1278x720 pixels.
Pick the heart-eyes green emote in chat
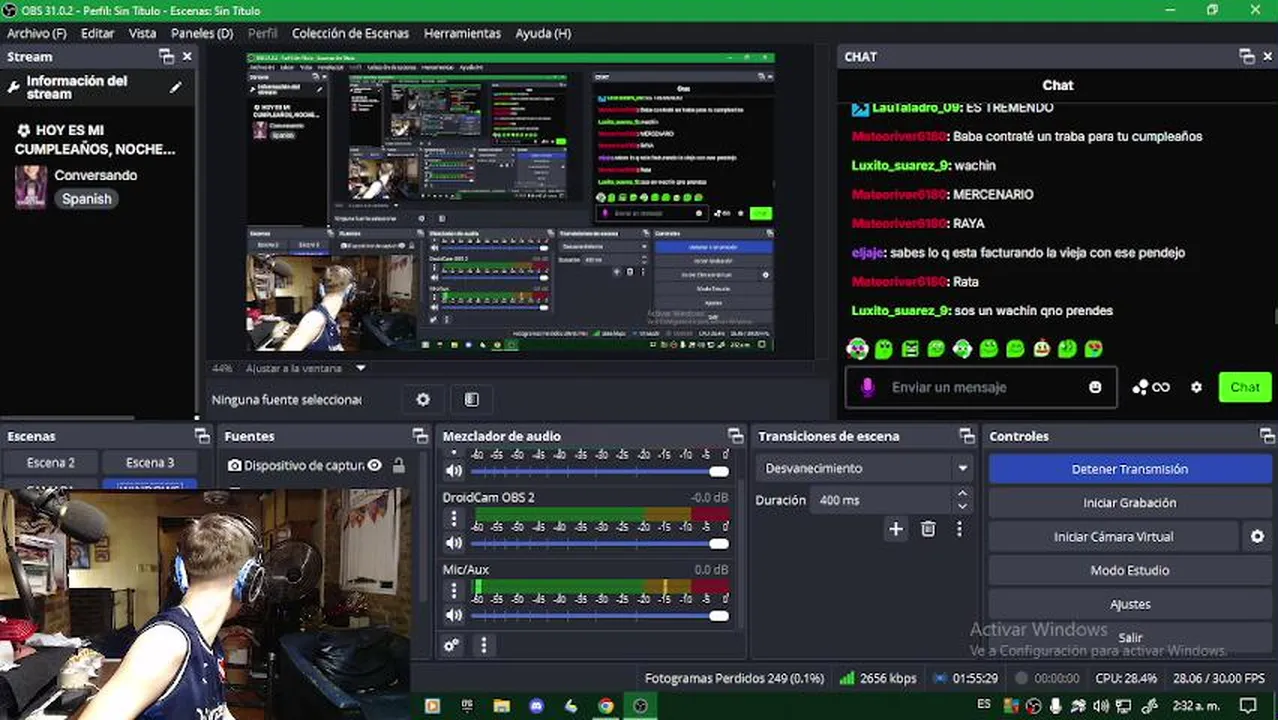[1094, 348]
